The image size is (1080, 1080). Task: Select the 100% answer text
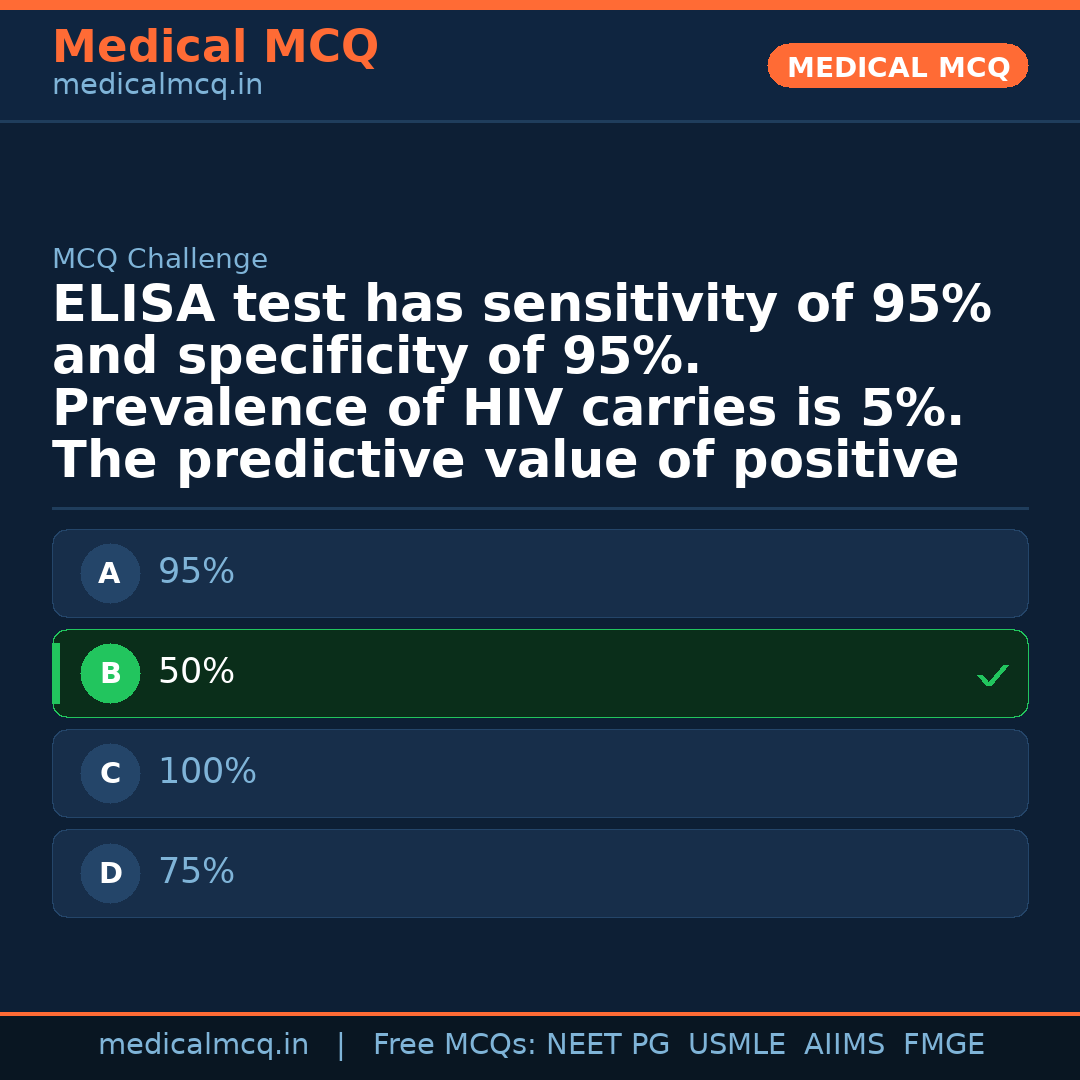[207, 772]
